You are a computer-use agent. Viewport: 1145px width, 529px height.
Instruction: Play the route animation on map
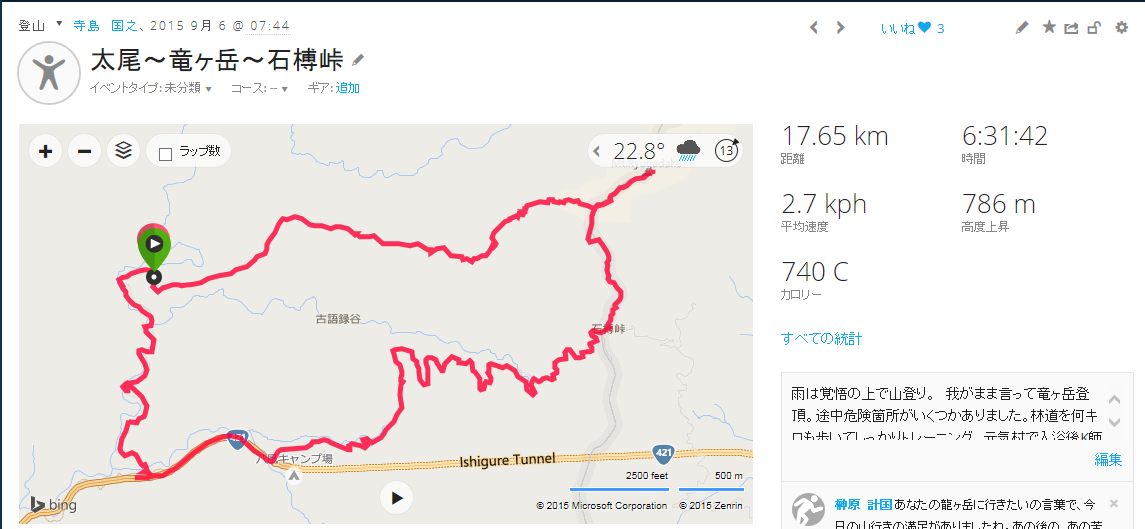tap(396, 498)
